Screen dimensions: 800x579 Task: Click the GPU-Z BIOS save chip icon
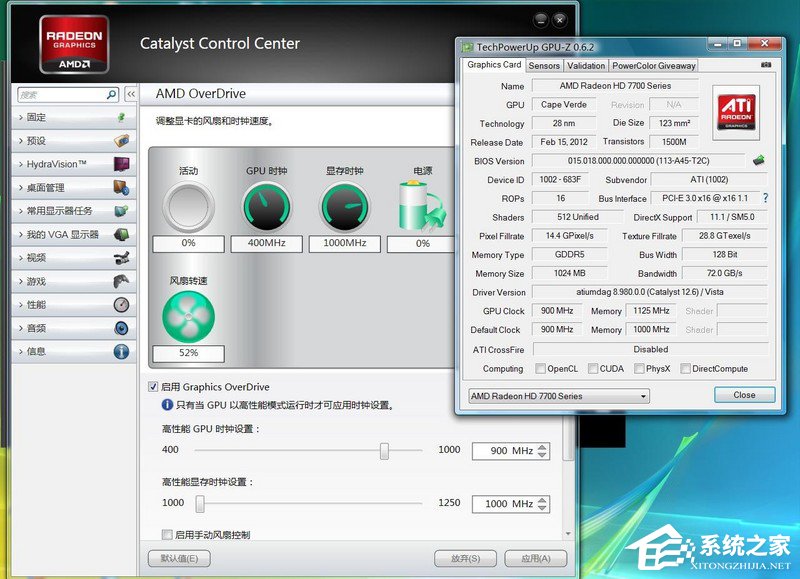[x=759, y=160]
